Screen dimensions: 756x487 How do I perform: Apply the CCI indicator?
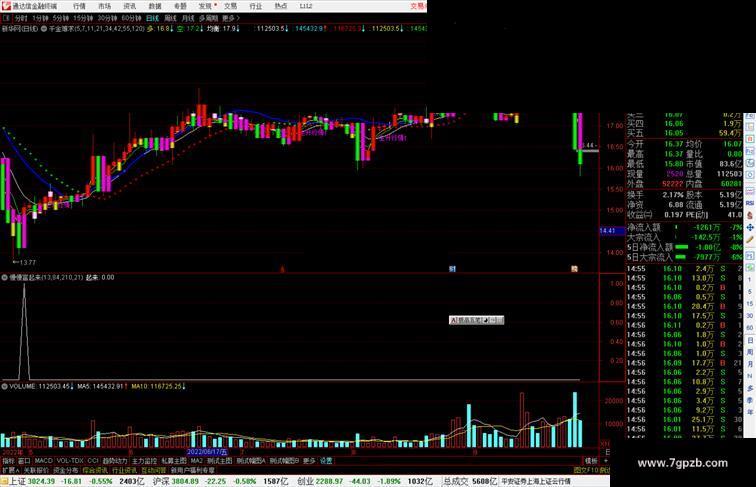click(93, 461)
